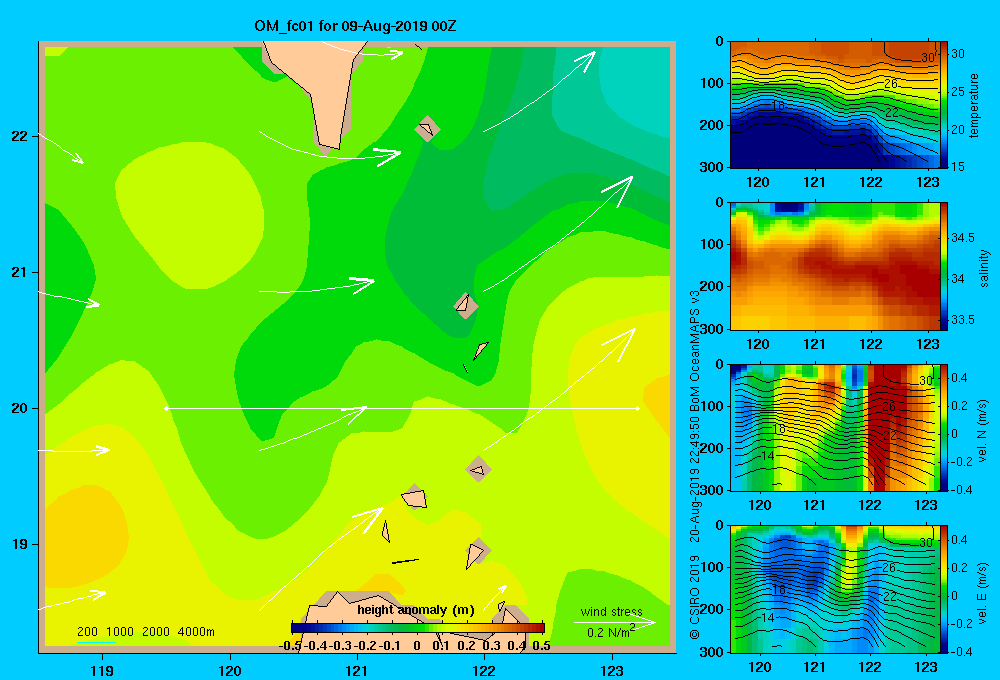Click latitude label 22 on main map axis
The width and height of the screenshot is (1000, 680).
19,136
